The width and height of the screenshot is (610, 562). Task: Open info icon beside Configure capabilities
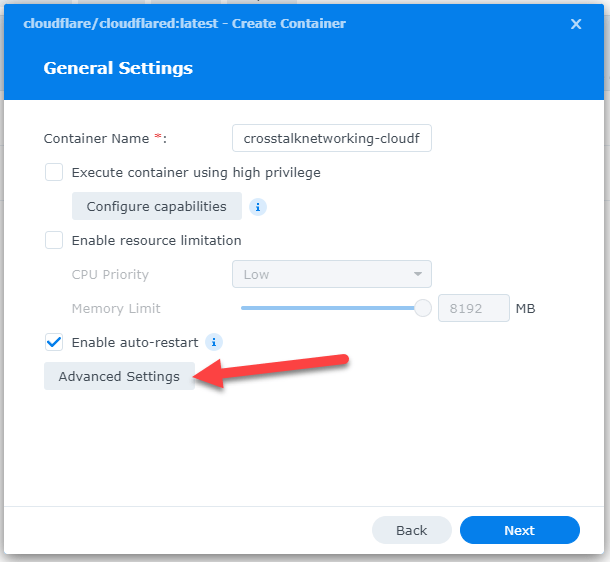pos(258,207)
